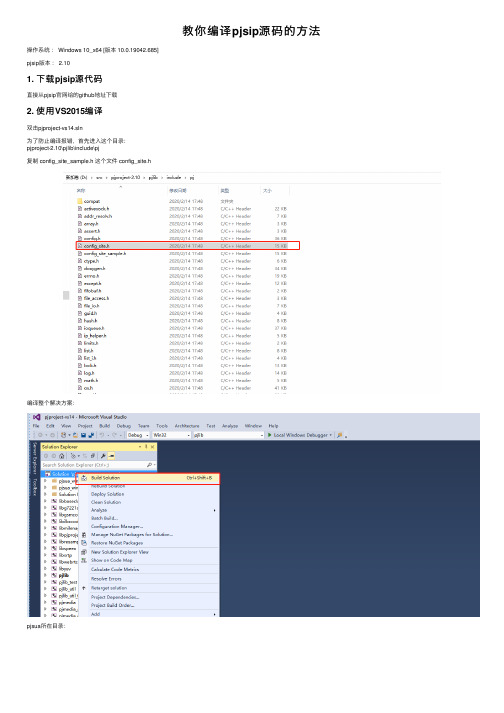The width and height of the screenshot is (504, 713).
Task: Select Resolve Errors menu entry
Action: point(106,579)
